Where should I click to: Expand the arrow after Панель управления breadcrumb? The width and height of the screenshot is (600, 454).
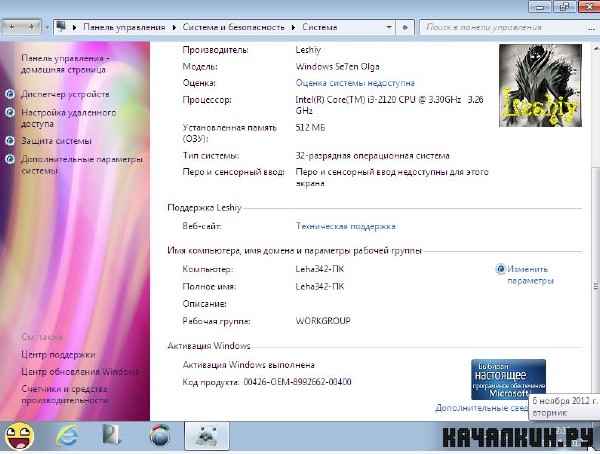[x=174, y=27]
